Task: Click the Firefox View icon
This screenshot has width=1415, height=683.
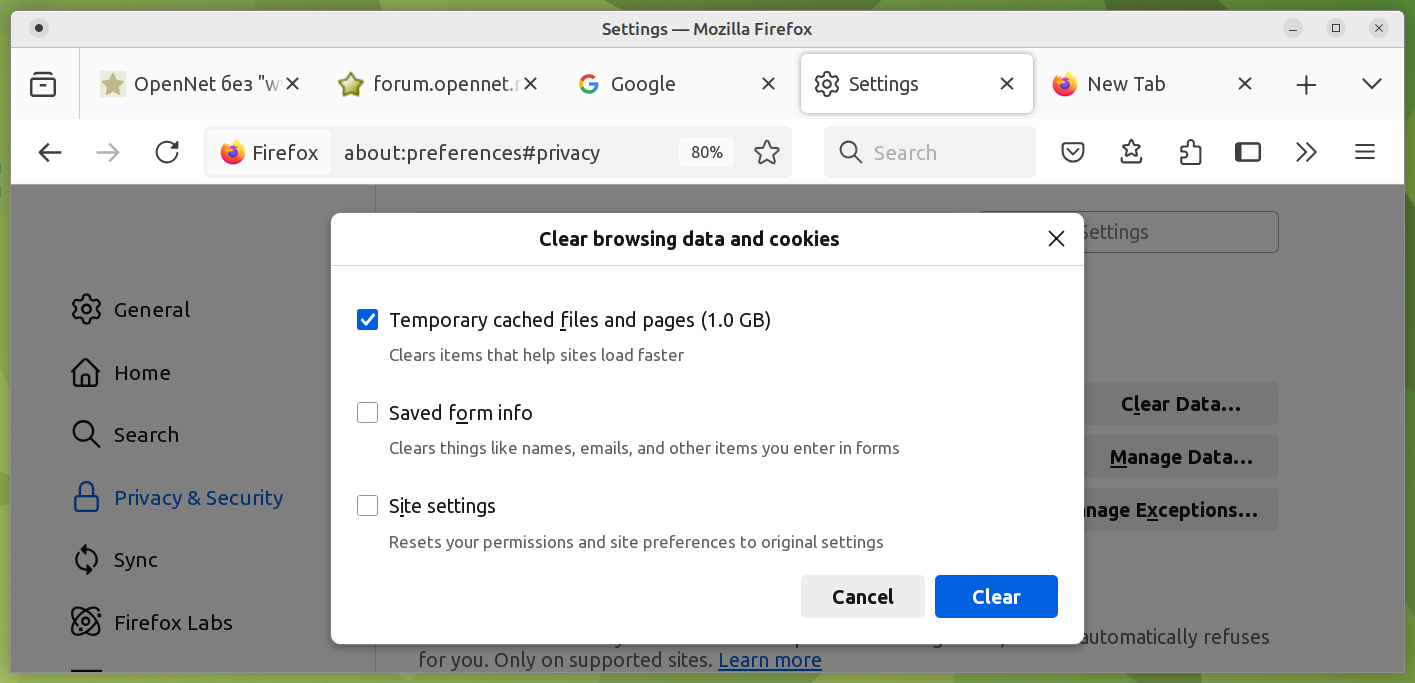Action: click(x=43, y=85)
